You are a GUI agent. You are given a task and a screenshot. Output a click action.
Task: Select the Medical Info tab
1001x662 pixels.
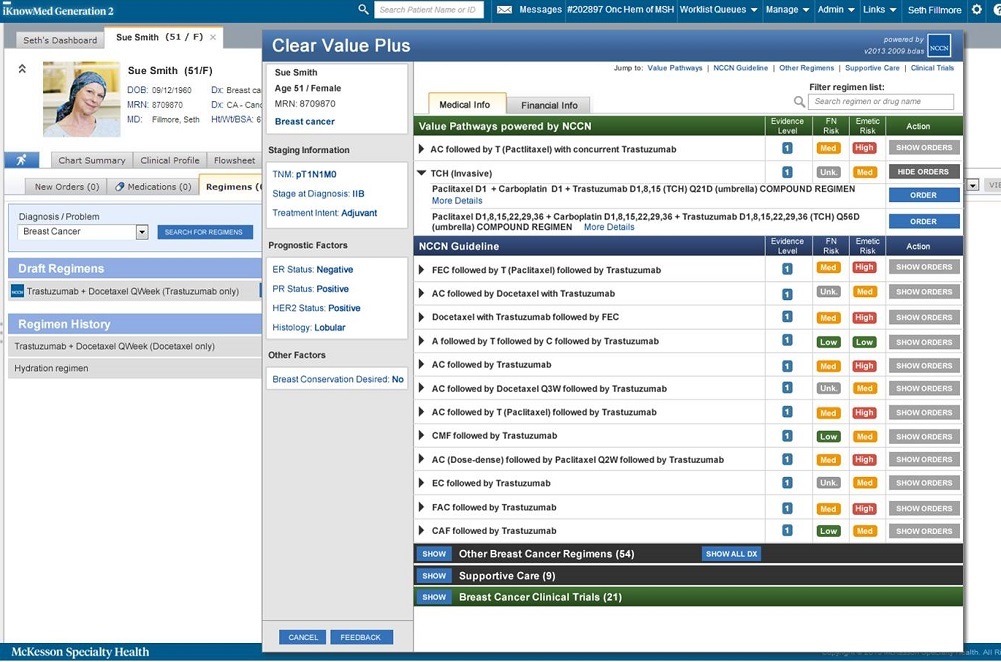coord(465,105)
